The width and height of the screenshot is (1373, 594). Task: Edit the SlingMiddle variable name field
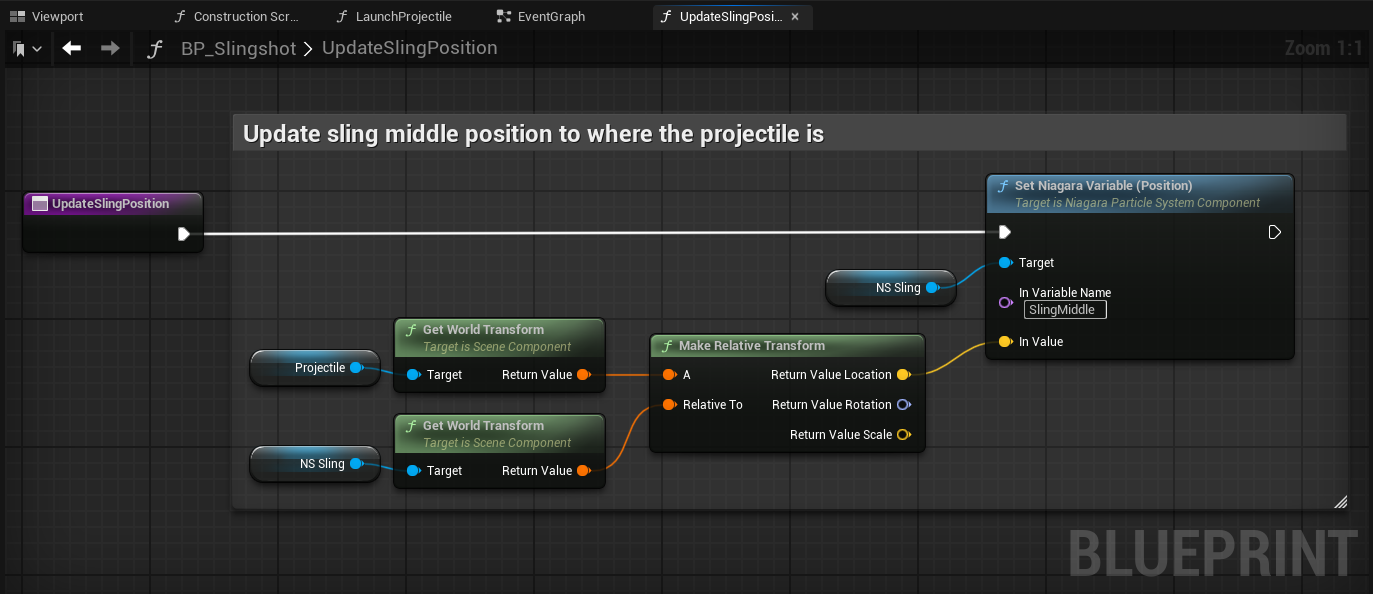coord(1065,310)
